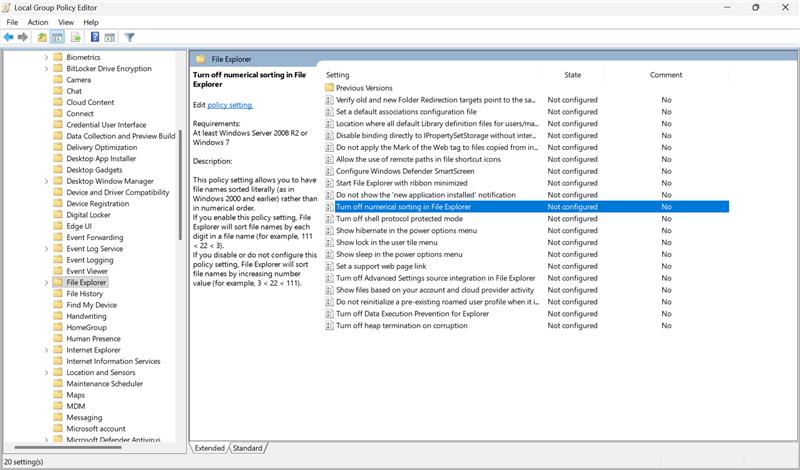The width and height of the screenshot is (800, 470).
Task: Click the Maps folder icon in the tree
Action: tap(58, 395)
